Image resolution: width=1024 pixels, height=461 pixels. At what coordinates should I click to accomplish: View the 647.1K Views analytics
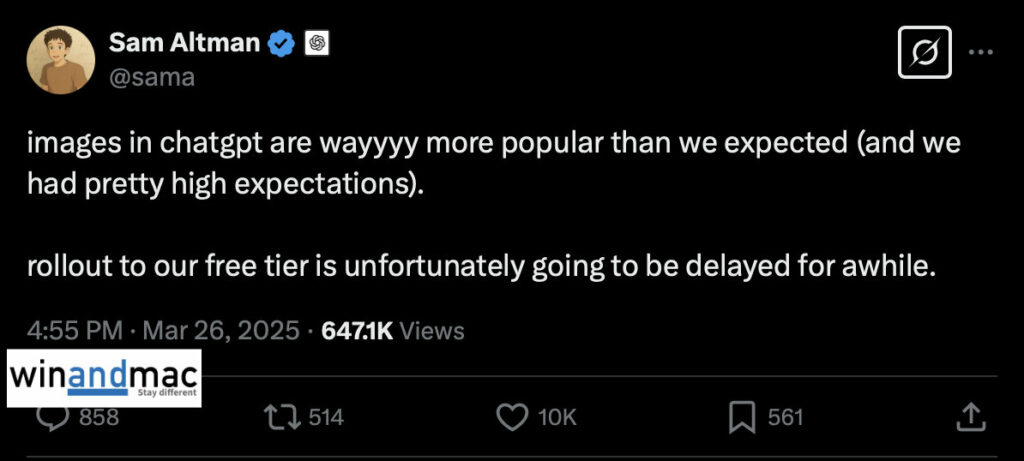pos(393,330)
